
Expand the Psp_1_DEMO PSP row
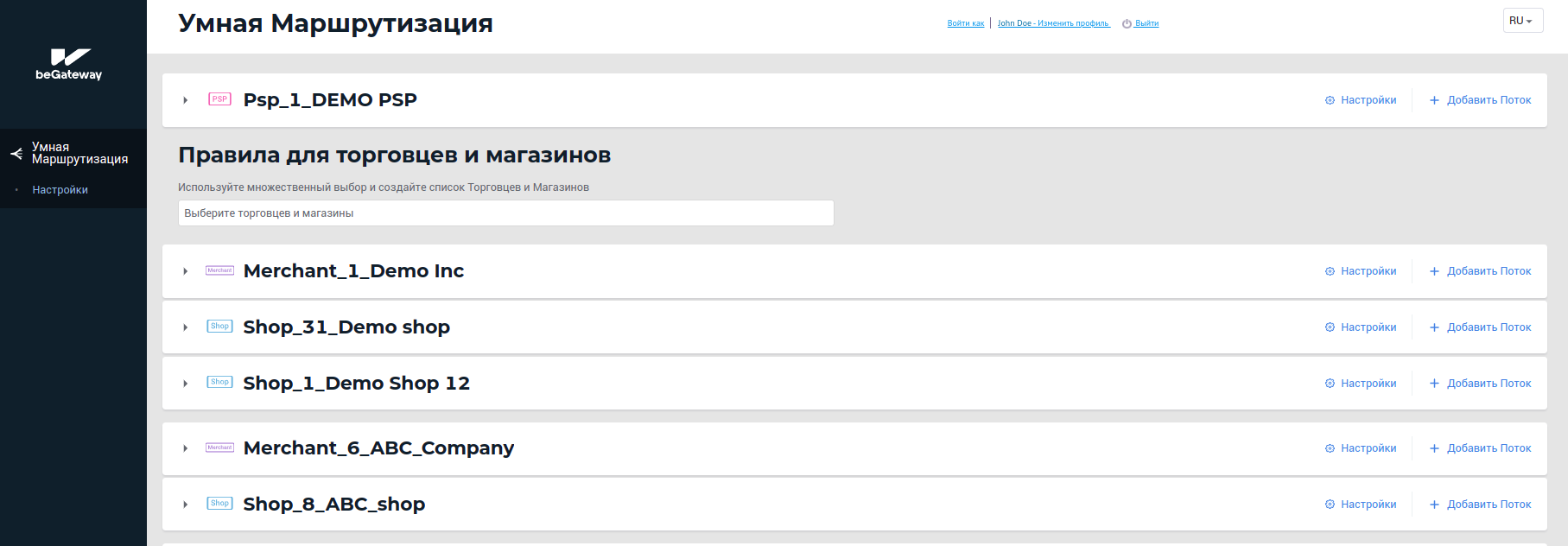pos(186,100)
